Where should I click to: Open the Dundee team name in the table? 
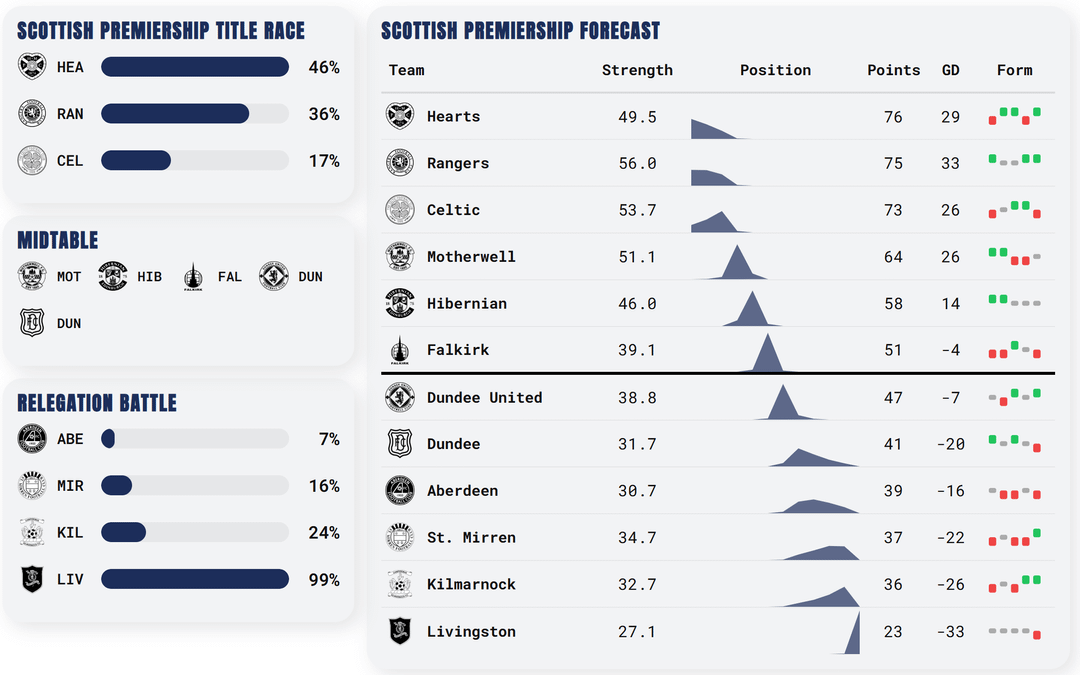(x=453, y=444)
